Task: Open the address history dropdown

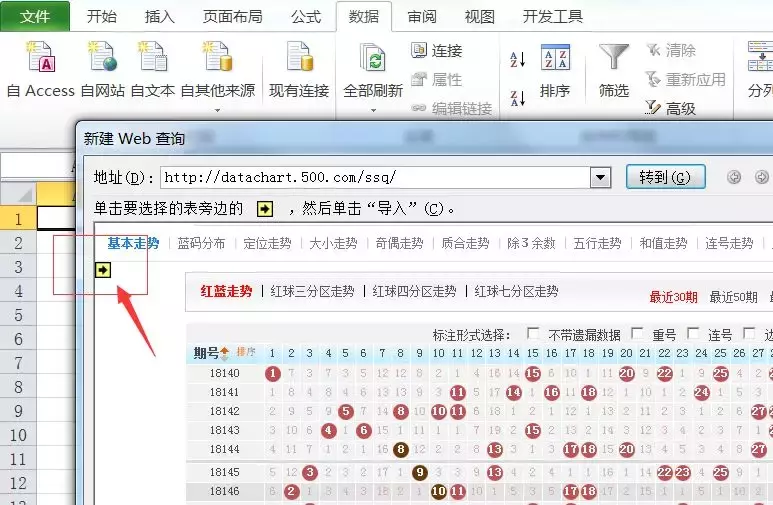Action: click(600, 178)
